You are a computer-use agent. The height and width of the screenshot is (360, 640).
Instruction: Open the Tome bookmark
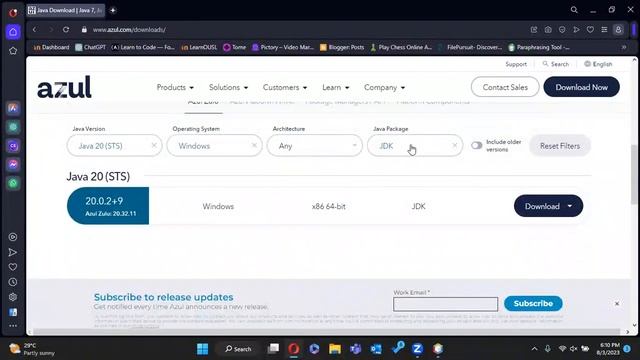235,47
